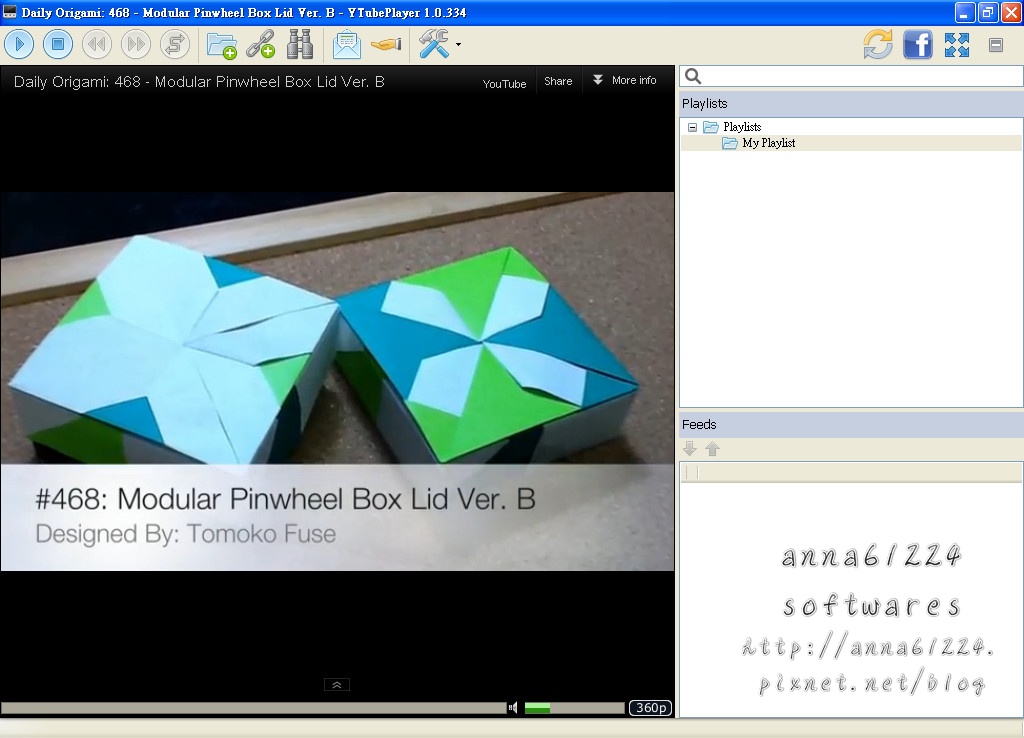Open search with binoculars icon

tap(300, 44)
